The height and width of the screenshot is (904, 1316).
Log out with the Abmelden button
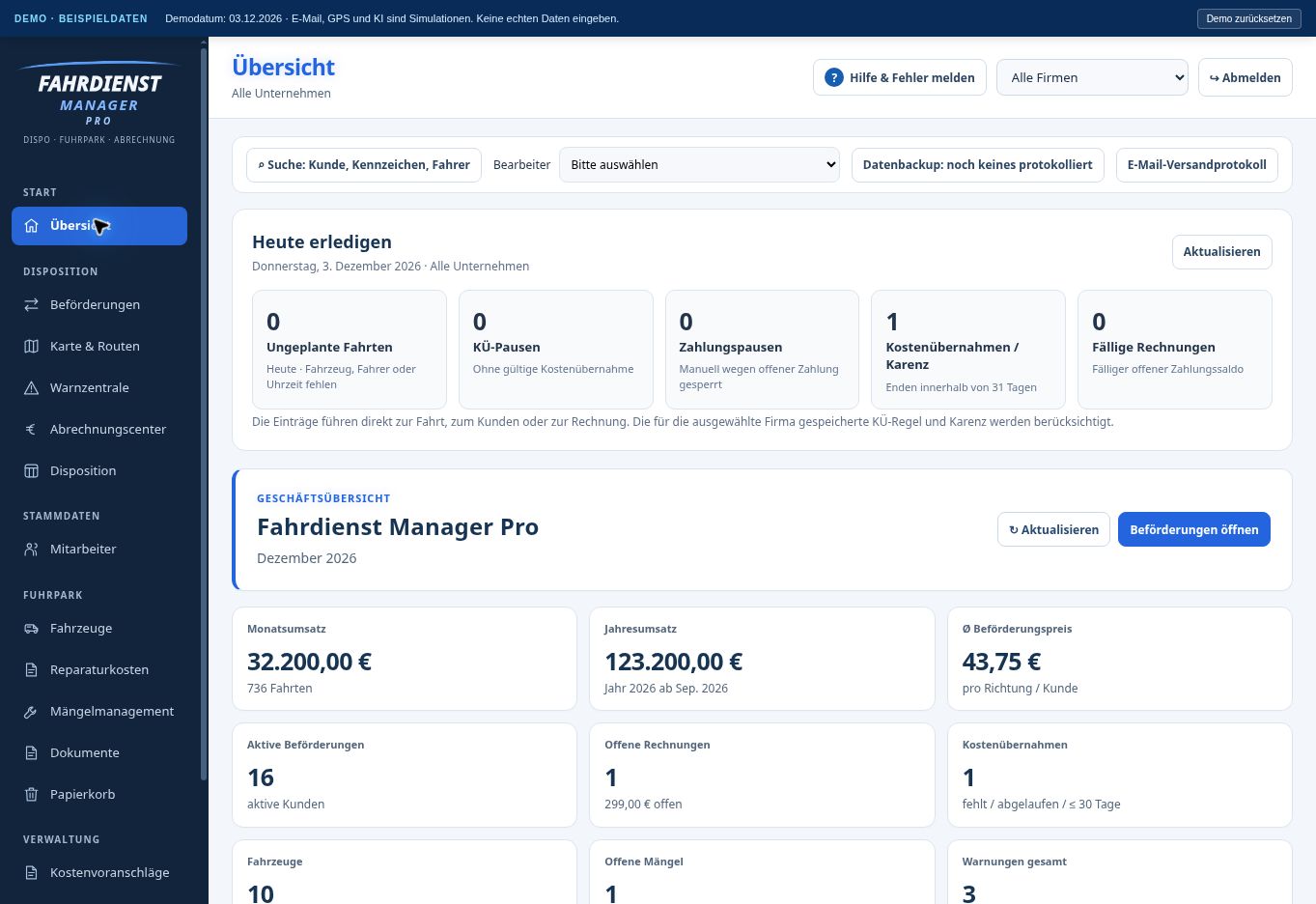coord(1246,78)
